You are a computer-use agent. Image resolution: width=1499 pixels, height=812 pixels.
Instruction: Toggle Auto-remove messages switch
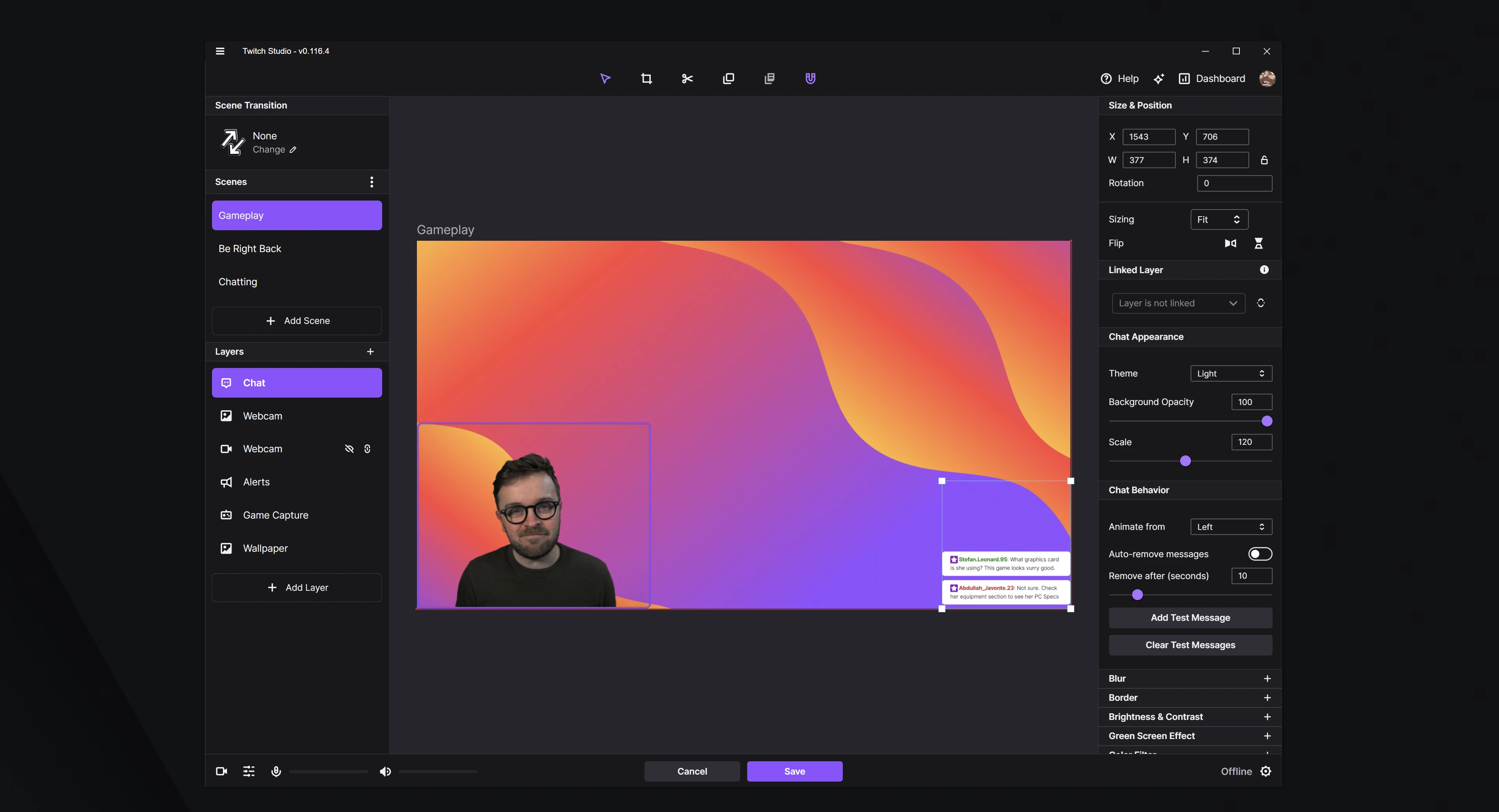[x=1260, y=554]
